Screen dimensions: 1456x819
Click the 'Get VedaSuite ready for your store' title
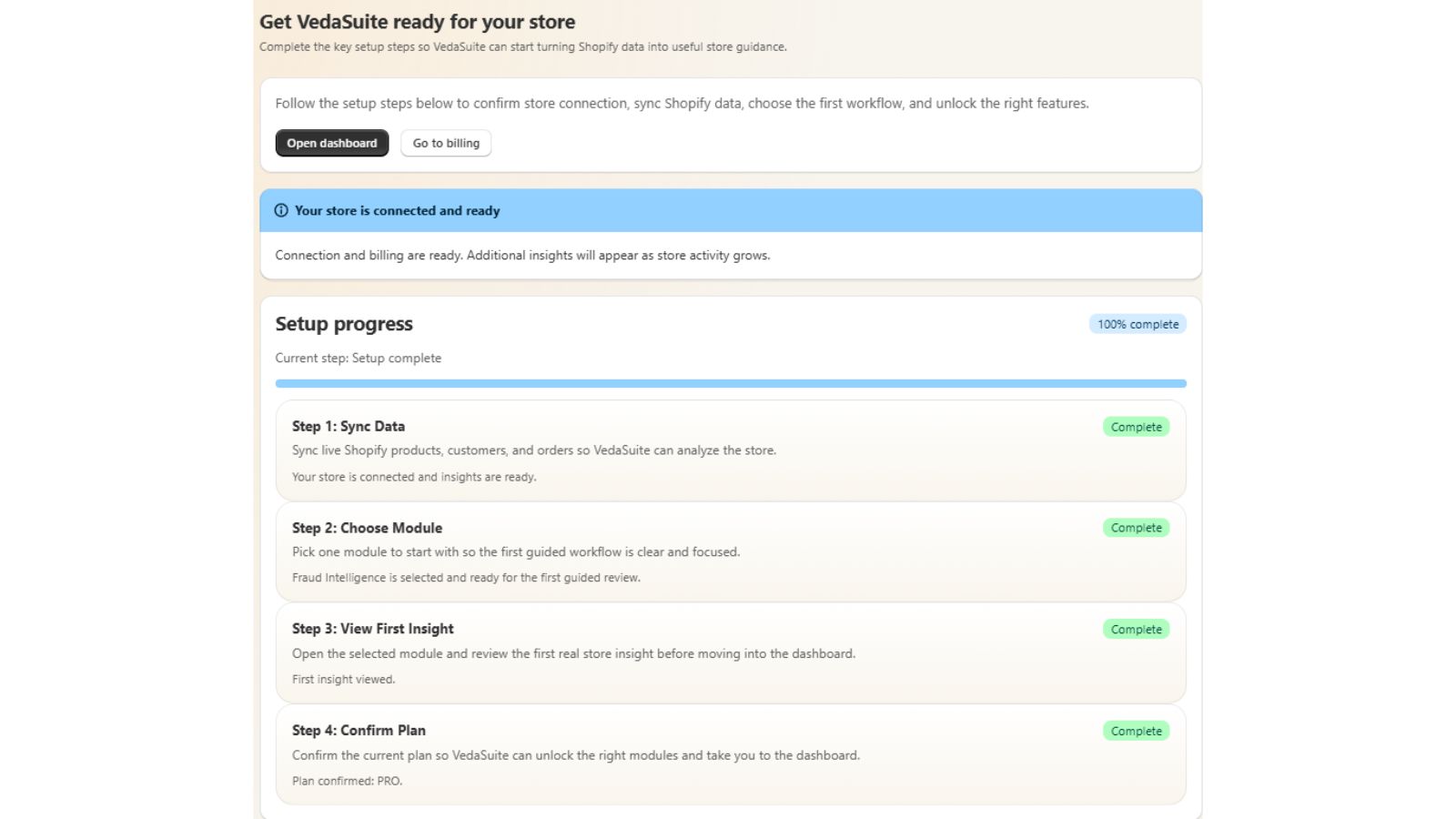click(418, 22)
